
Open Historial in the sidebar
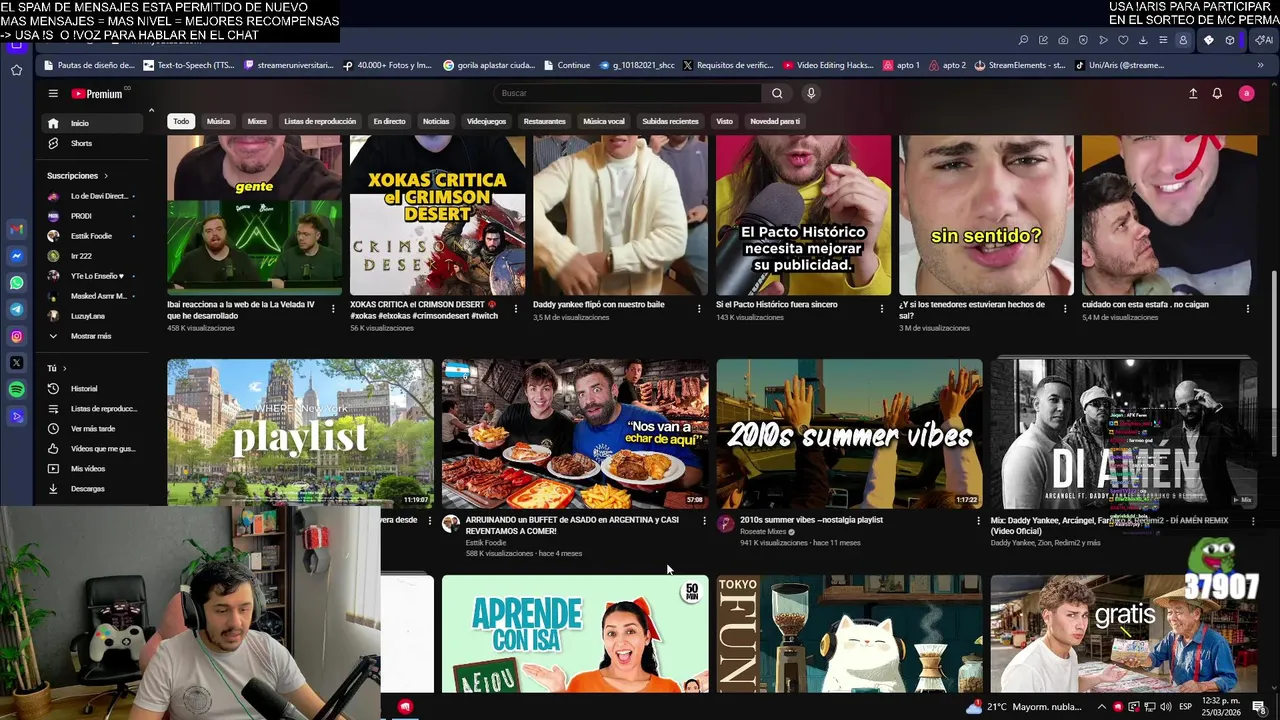(94, 388)
